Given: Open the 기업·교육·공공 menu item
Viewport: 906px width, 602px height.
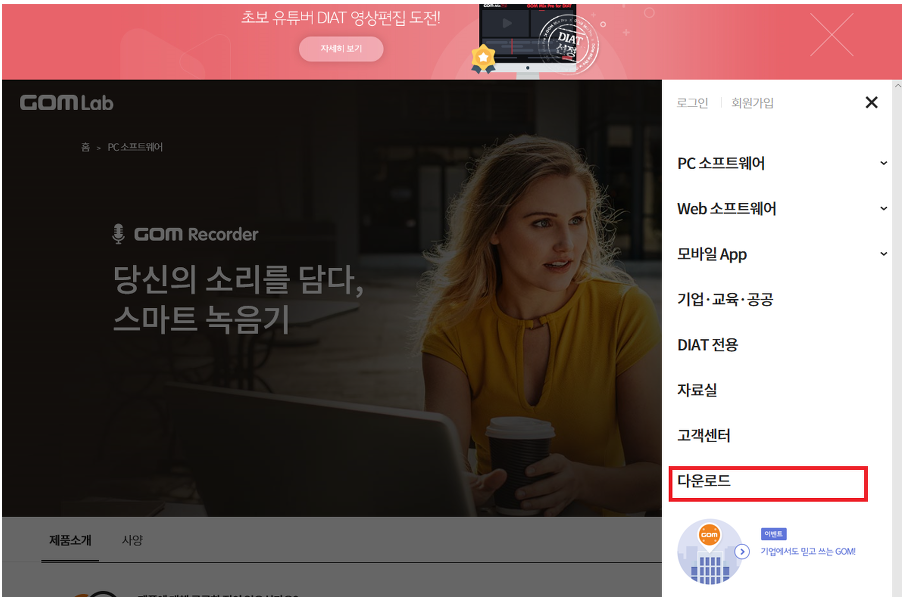Looking at the screenshot, I should coord(725,299).
